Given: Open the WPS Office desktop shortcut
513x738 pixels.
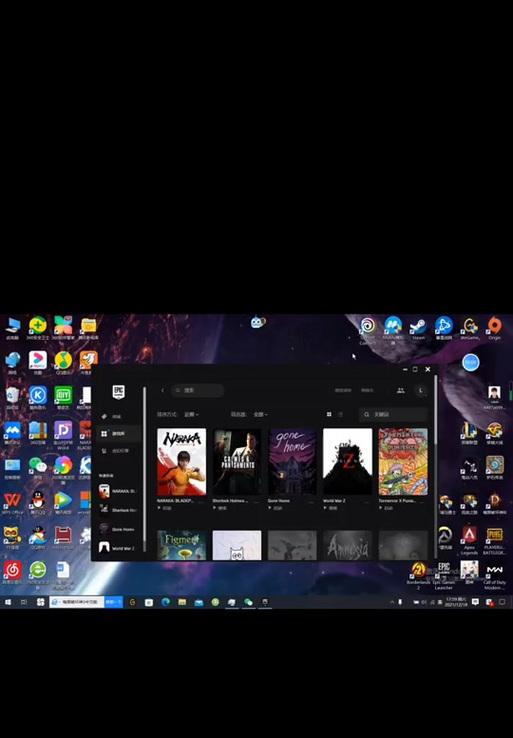Looking at the screenshot, I should [12, 502].
